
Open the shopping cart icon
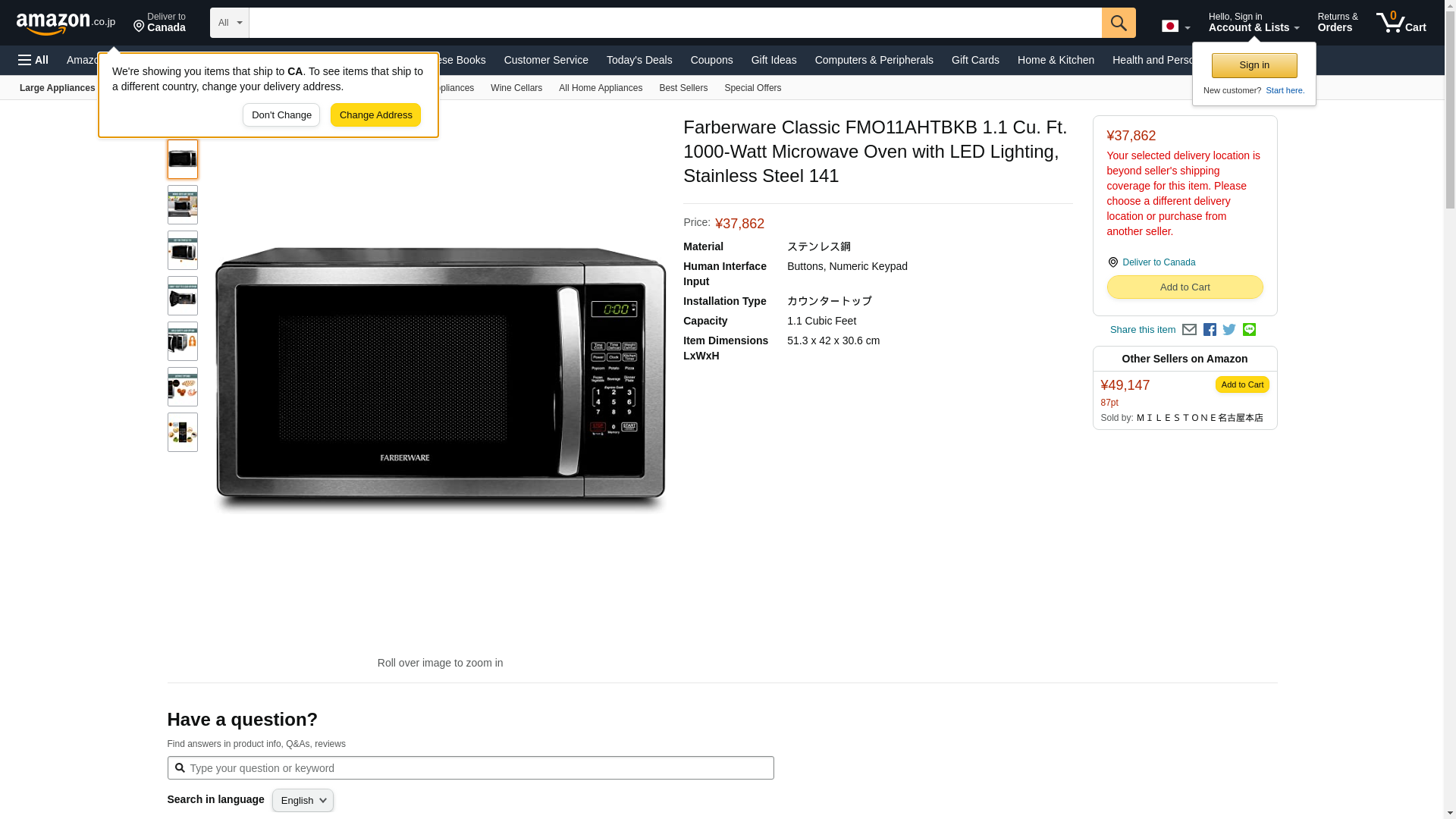[x=1401, y=23]
